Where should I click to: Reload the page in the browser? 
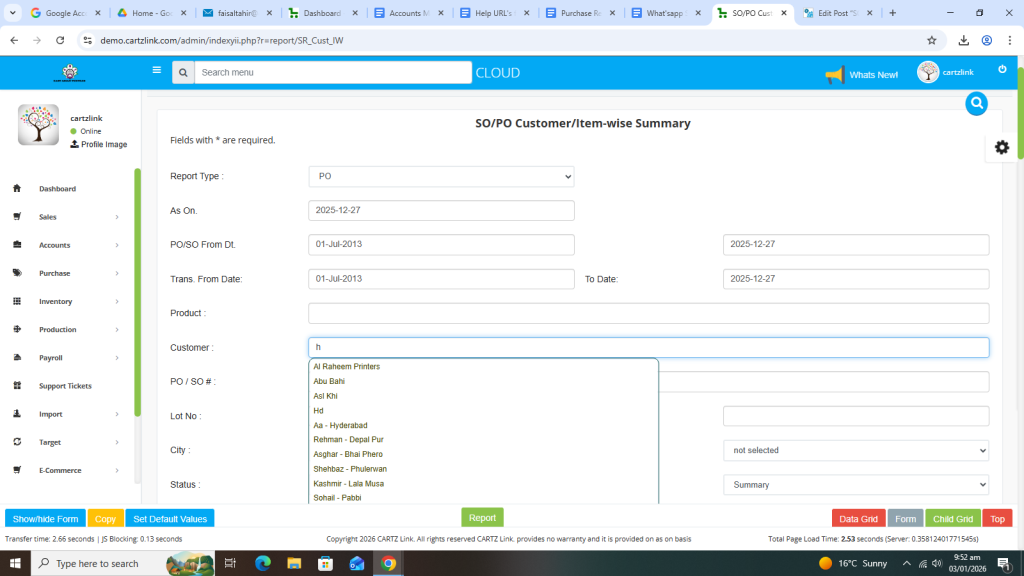[60, 40]
